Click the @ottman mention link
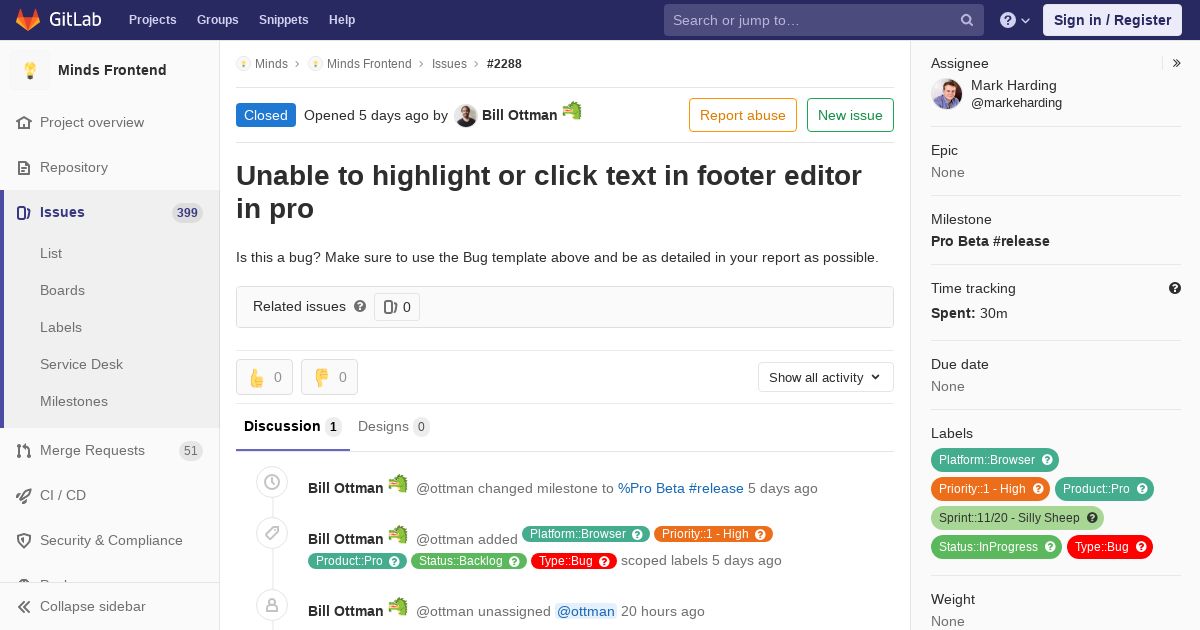Screen dimensions: 1200x630 (586, 611)
